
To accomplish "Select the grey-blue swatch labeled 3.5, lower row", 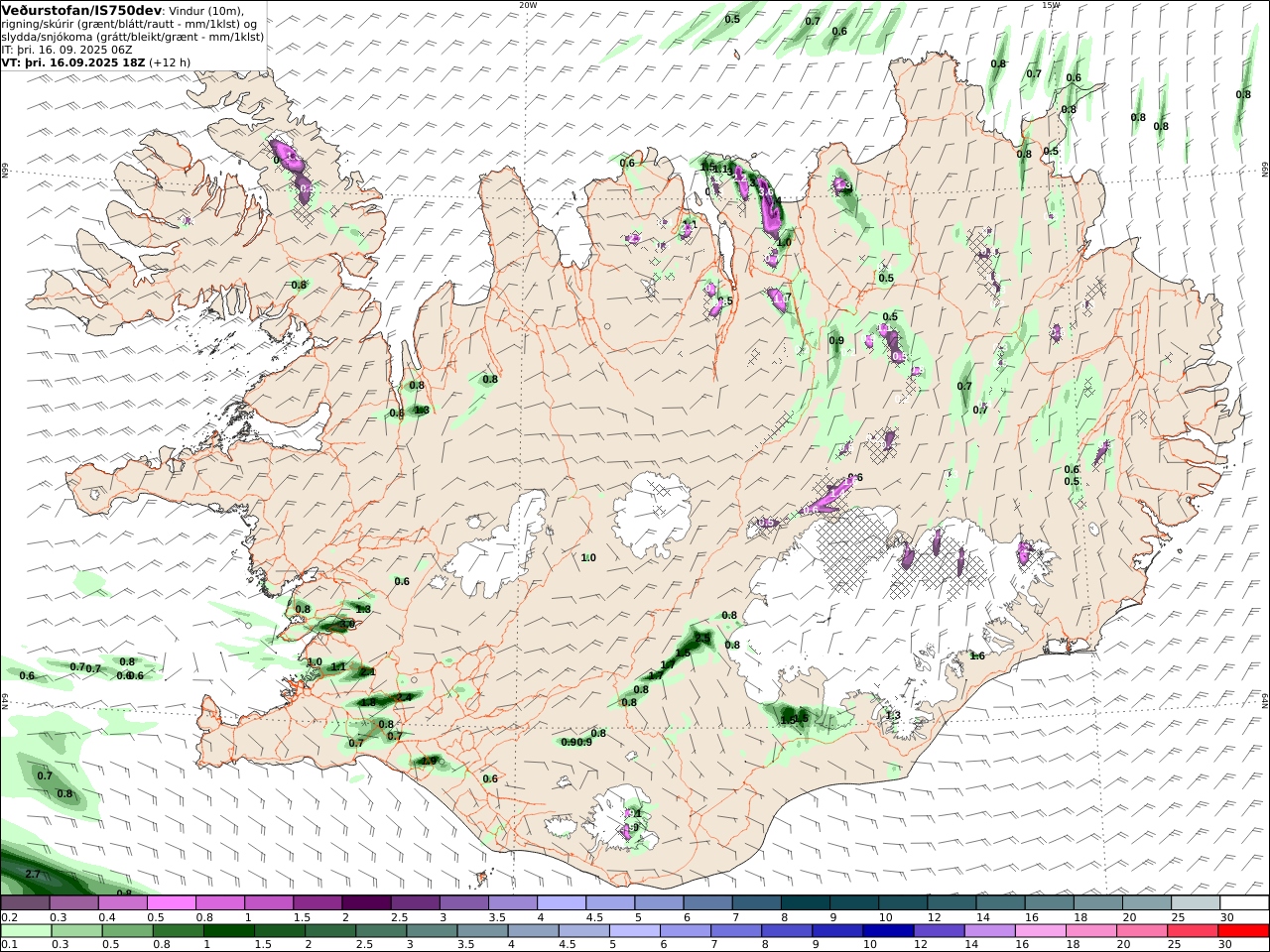I will tap(482, 930).
